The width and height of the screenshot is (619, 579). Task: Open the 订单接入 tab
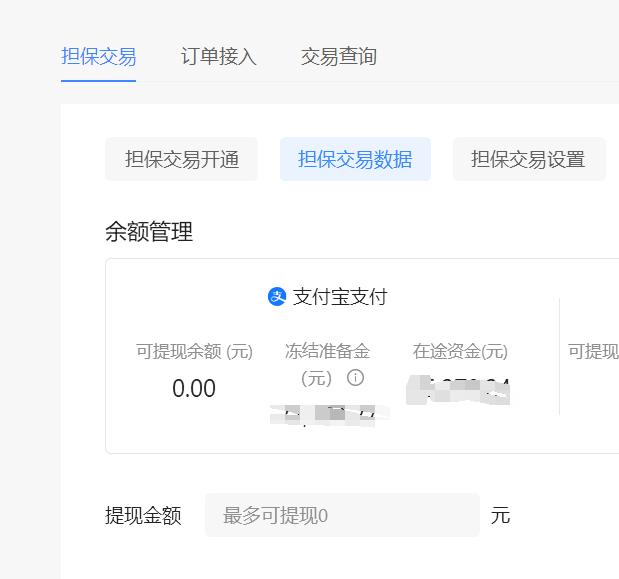coord(218,56)
